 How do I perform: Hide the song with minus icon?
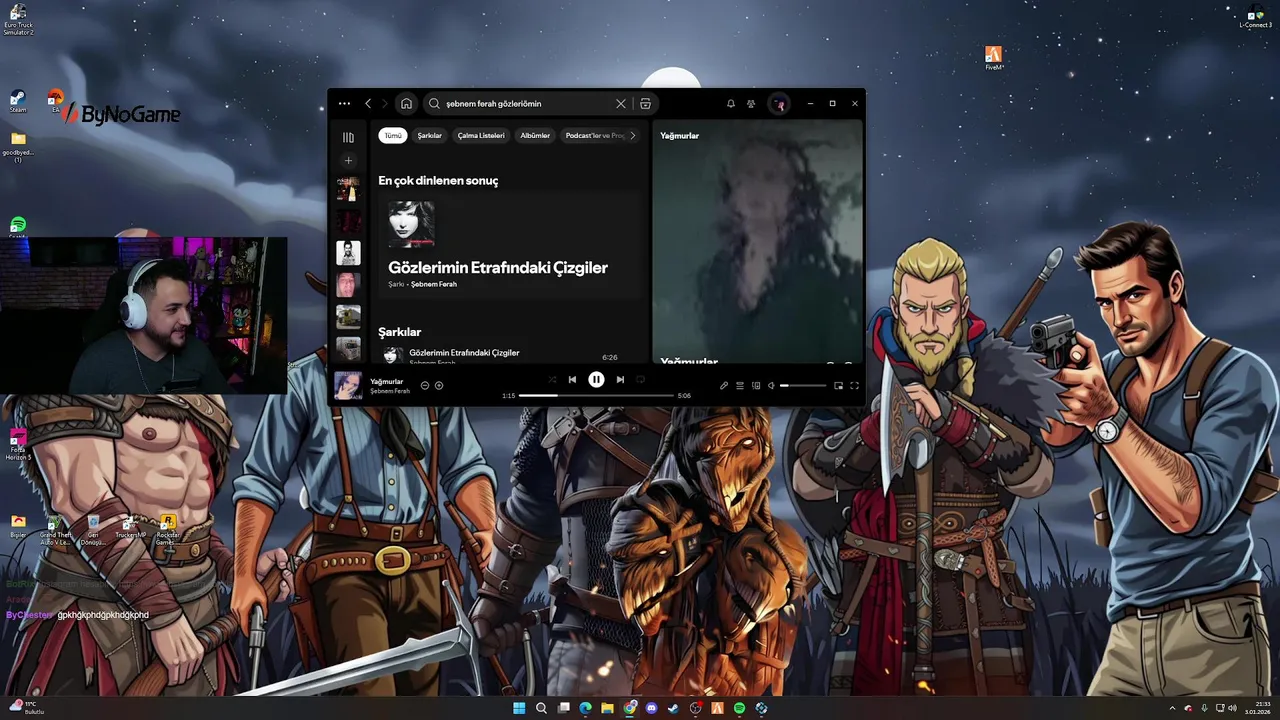click(x=425, y=385)
